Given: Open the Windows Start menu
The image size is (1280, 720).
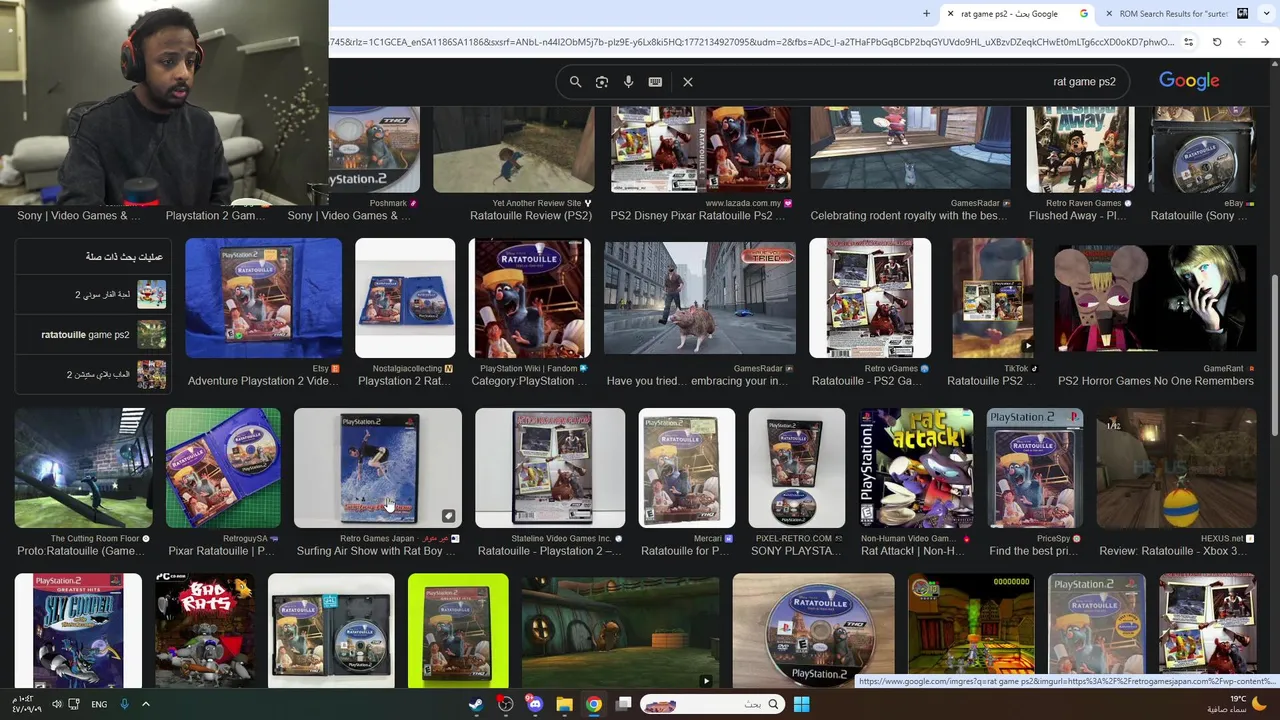Looking at the screenshot, I should click(x=801, y=704).
